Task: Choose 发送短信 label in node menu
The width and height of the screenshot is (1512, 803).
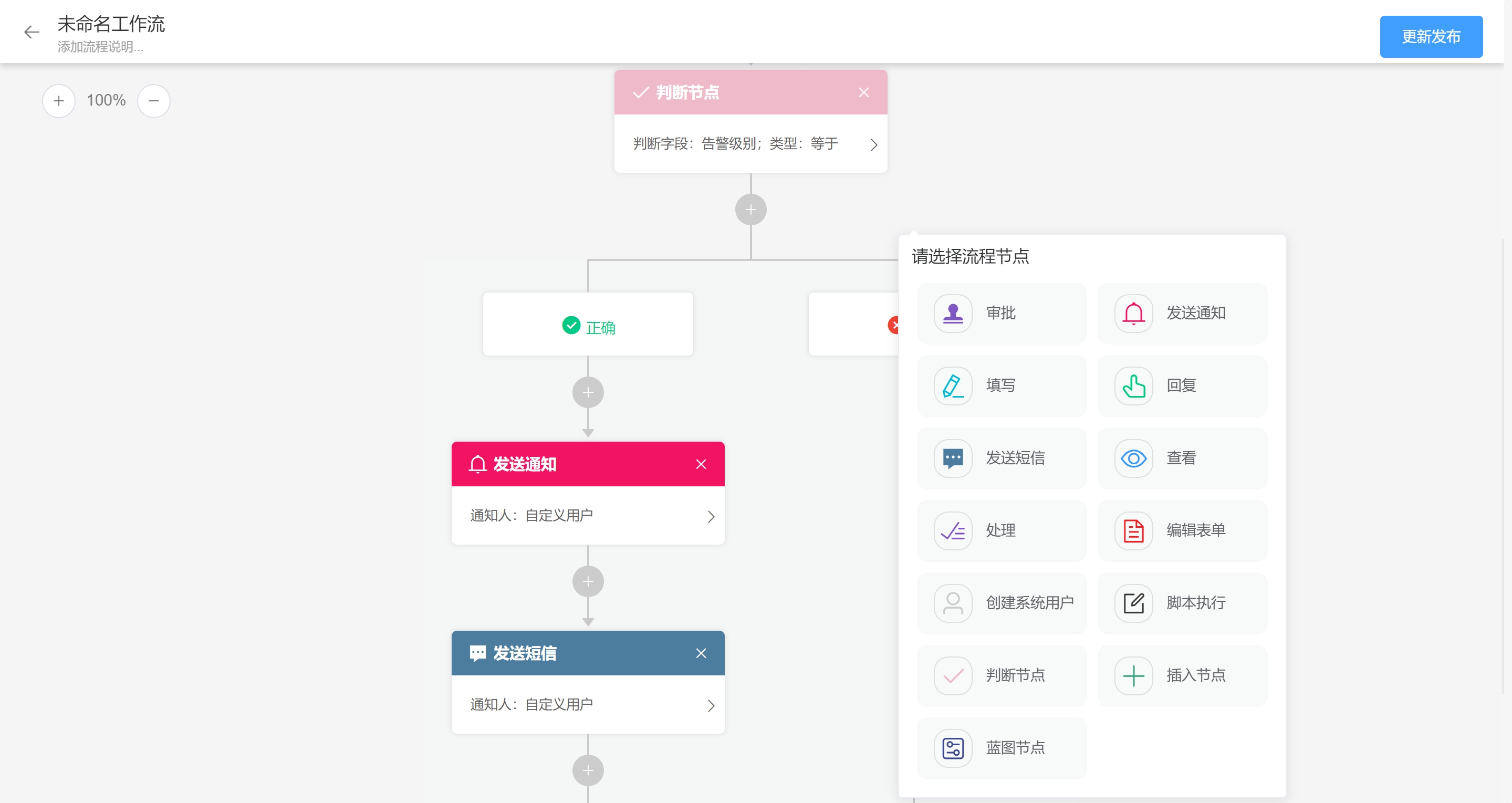Action: (1015, 458)
